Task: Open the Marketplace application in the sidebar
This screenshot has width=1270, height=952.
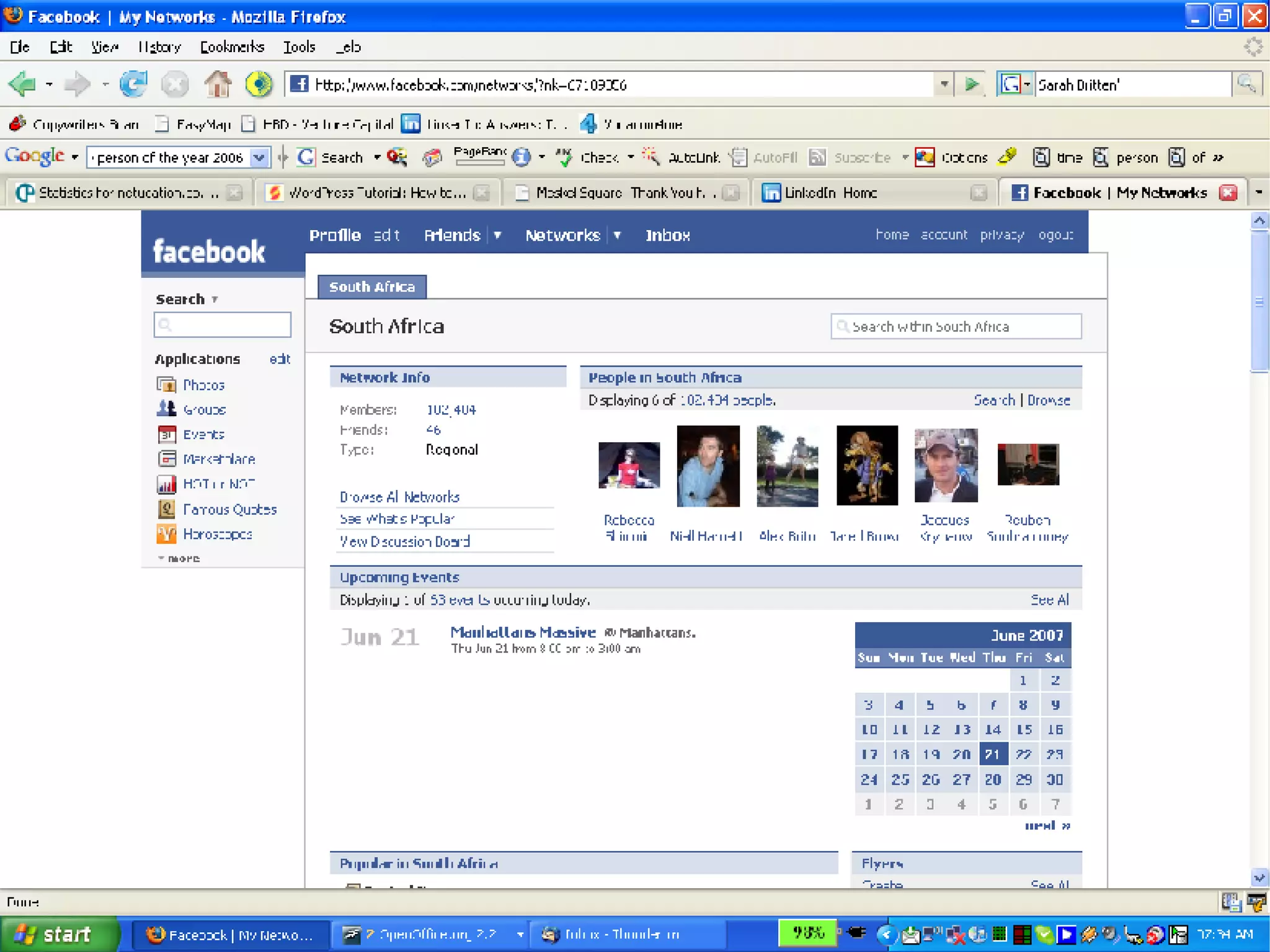Action: (x=219, y=459)
